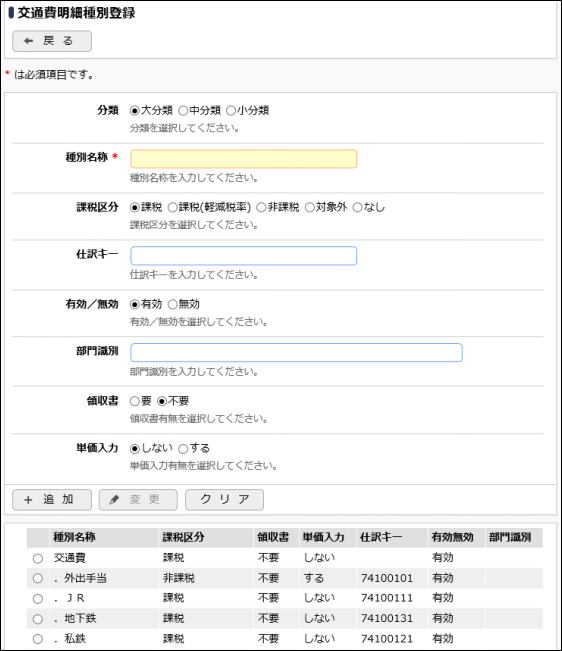This screenshot has height=651, width=562.
Task: Select the 中分類 radio option
Action: coord(183,111)
